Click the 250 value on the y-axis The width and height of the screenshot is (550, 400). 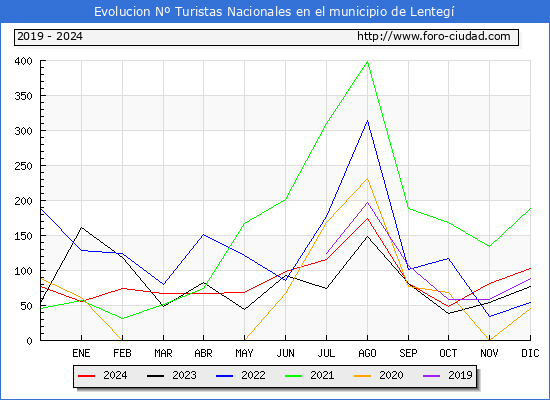(23, 166)
